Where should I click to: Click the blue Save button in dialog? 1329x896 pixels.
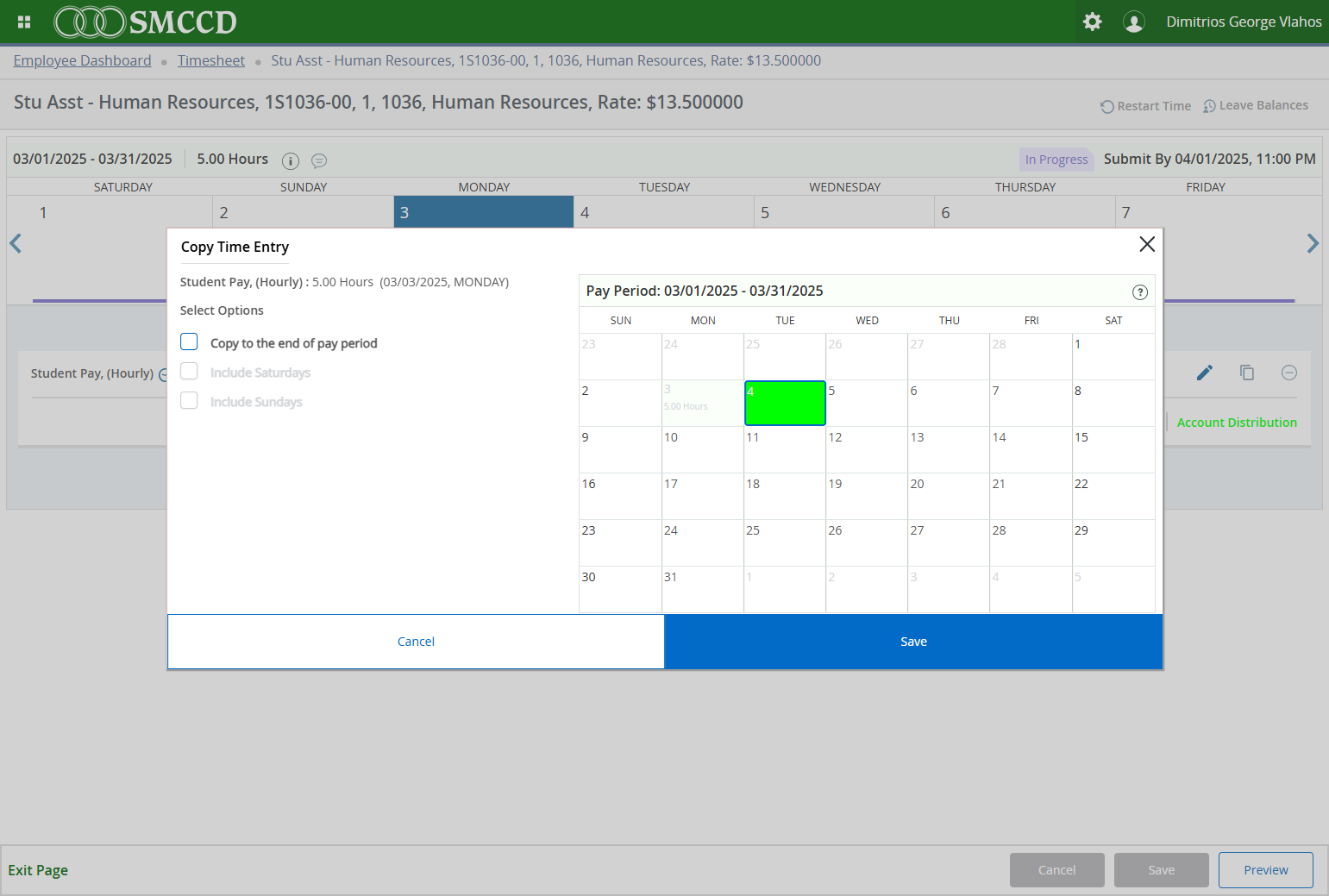click(913, 642)
